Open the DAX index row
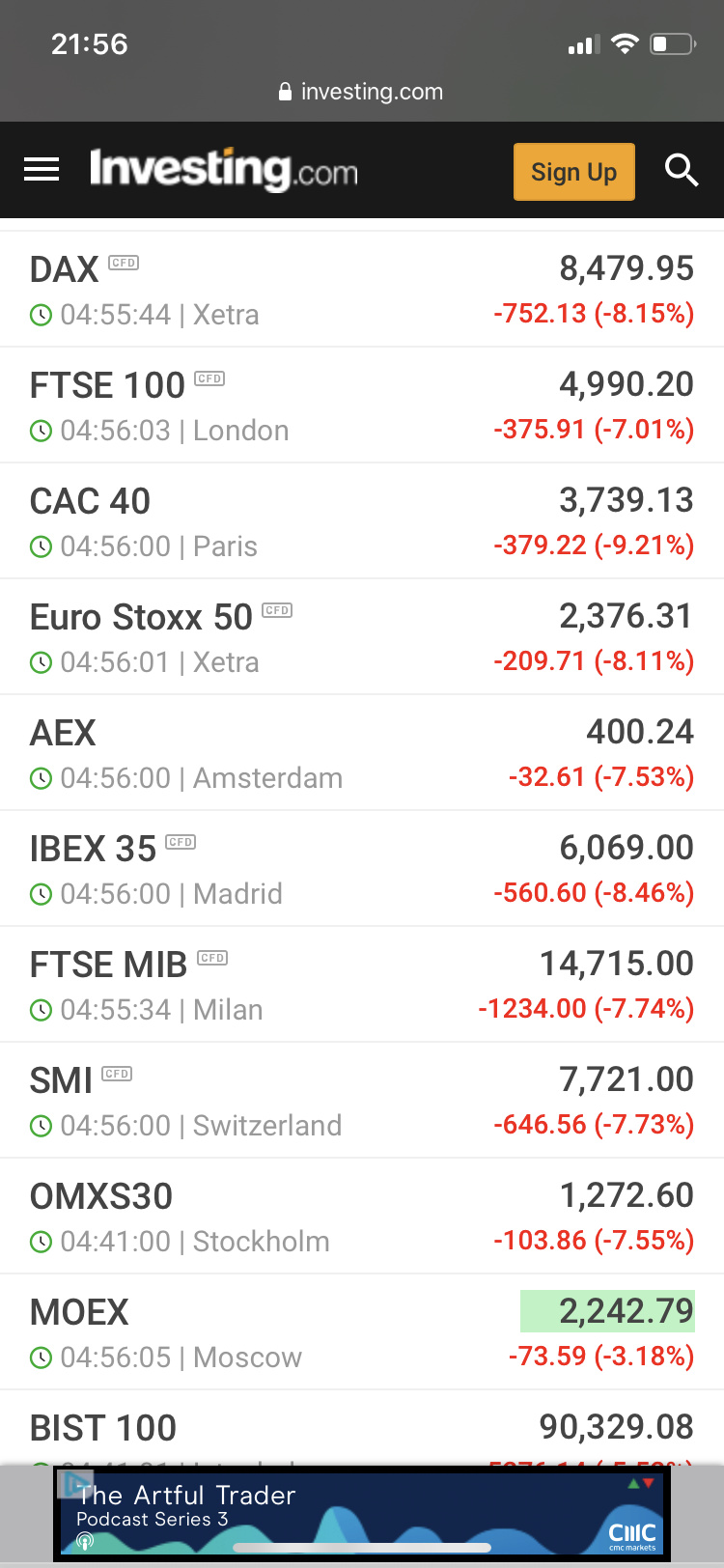This screenshot has height=1568, width=724. click(362, 290)
